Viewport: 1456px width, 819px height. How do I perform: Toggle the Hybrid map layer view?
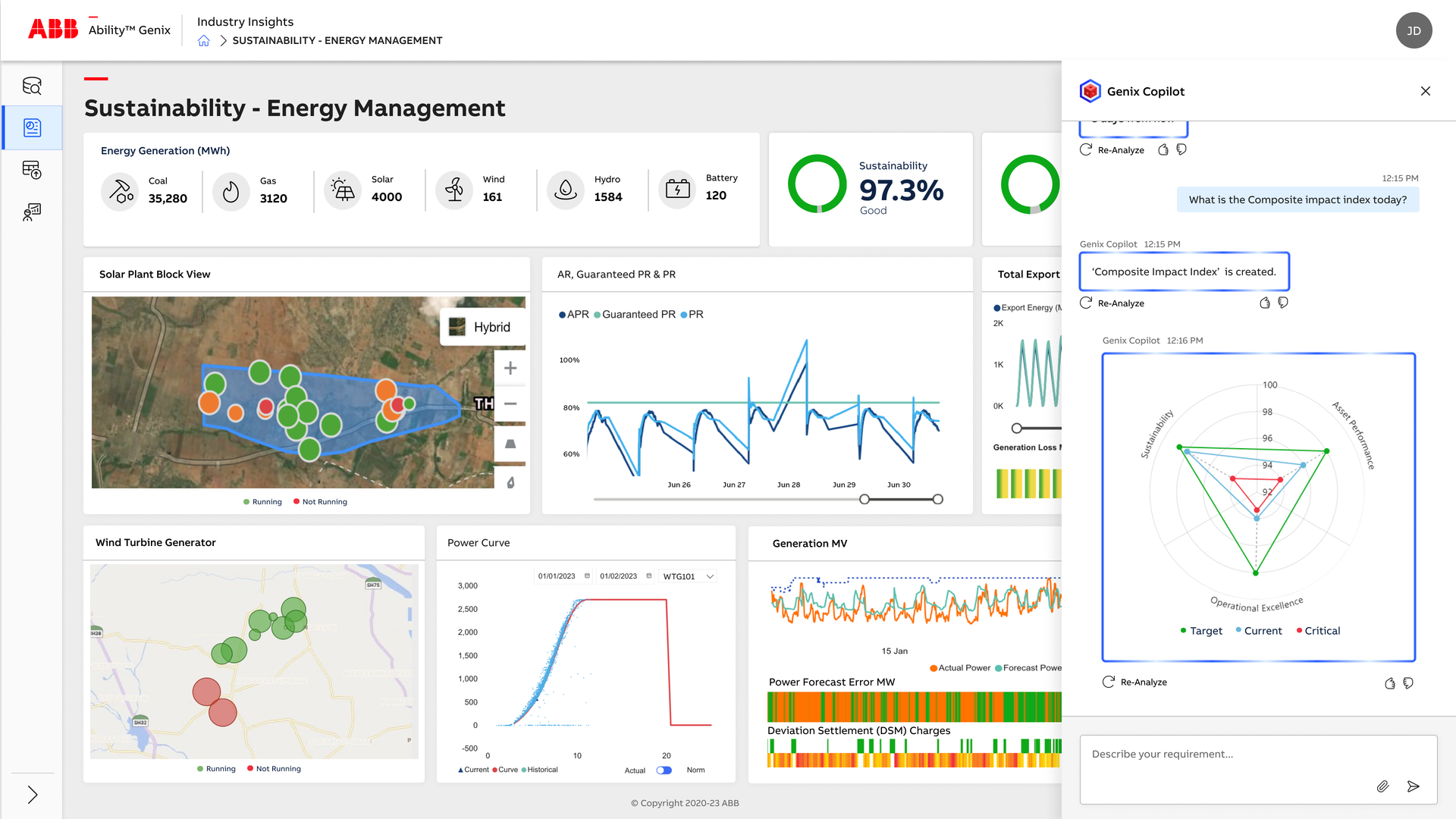coord(484,326)
